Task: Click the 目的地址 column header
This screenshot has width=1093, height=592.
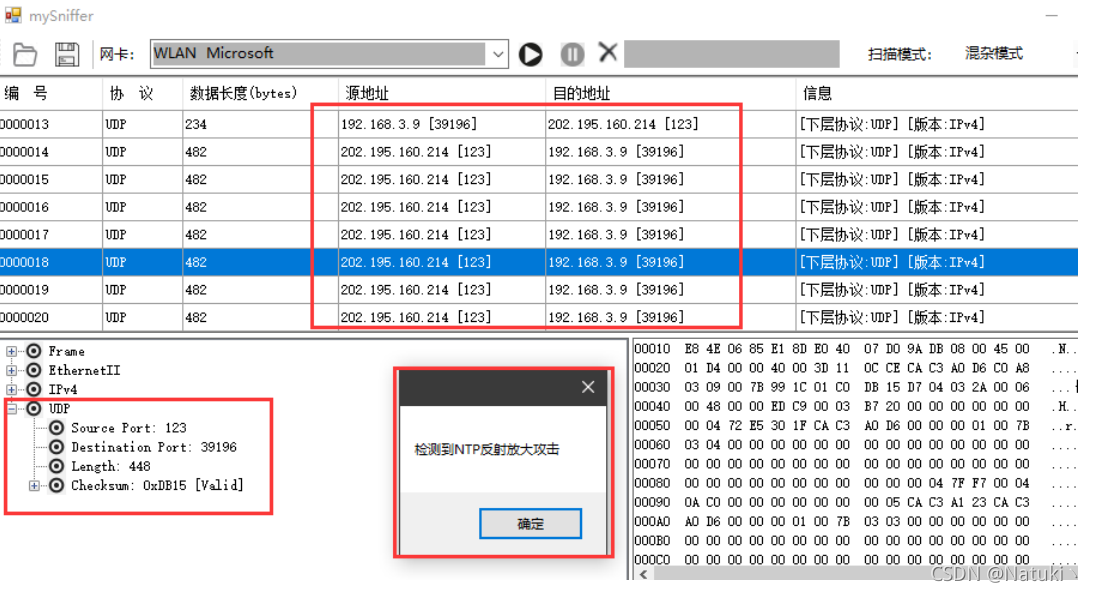Action: click(670, 93)
